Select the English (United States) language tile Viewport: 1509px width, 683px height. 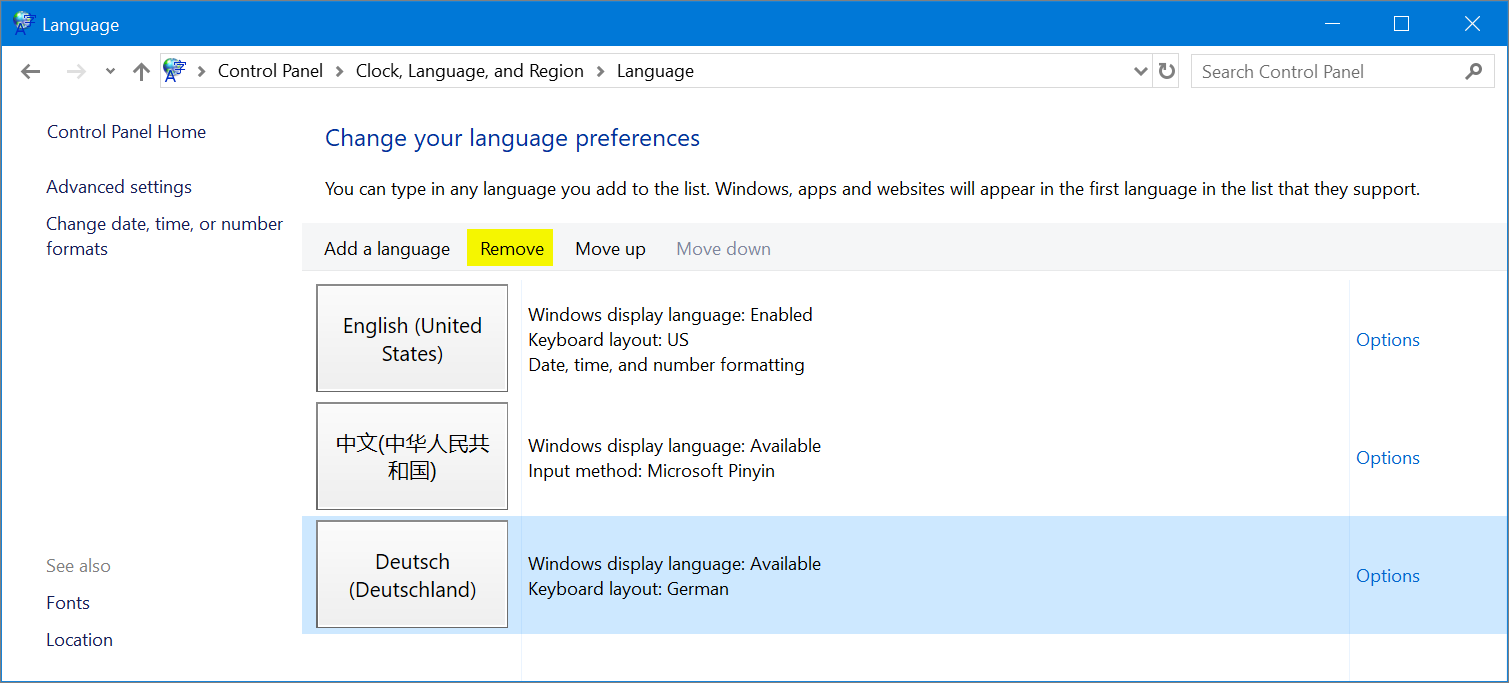pos(412,339)
